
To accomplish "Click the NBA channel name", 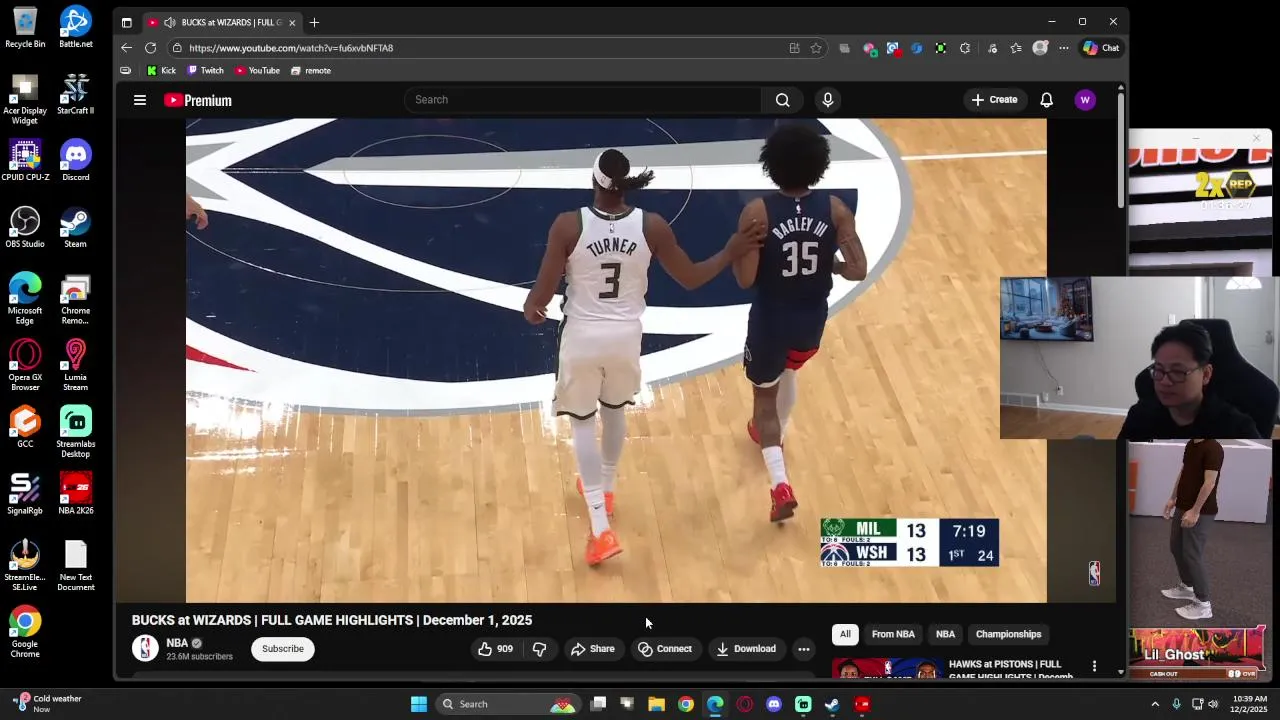I will point(177,643).
